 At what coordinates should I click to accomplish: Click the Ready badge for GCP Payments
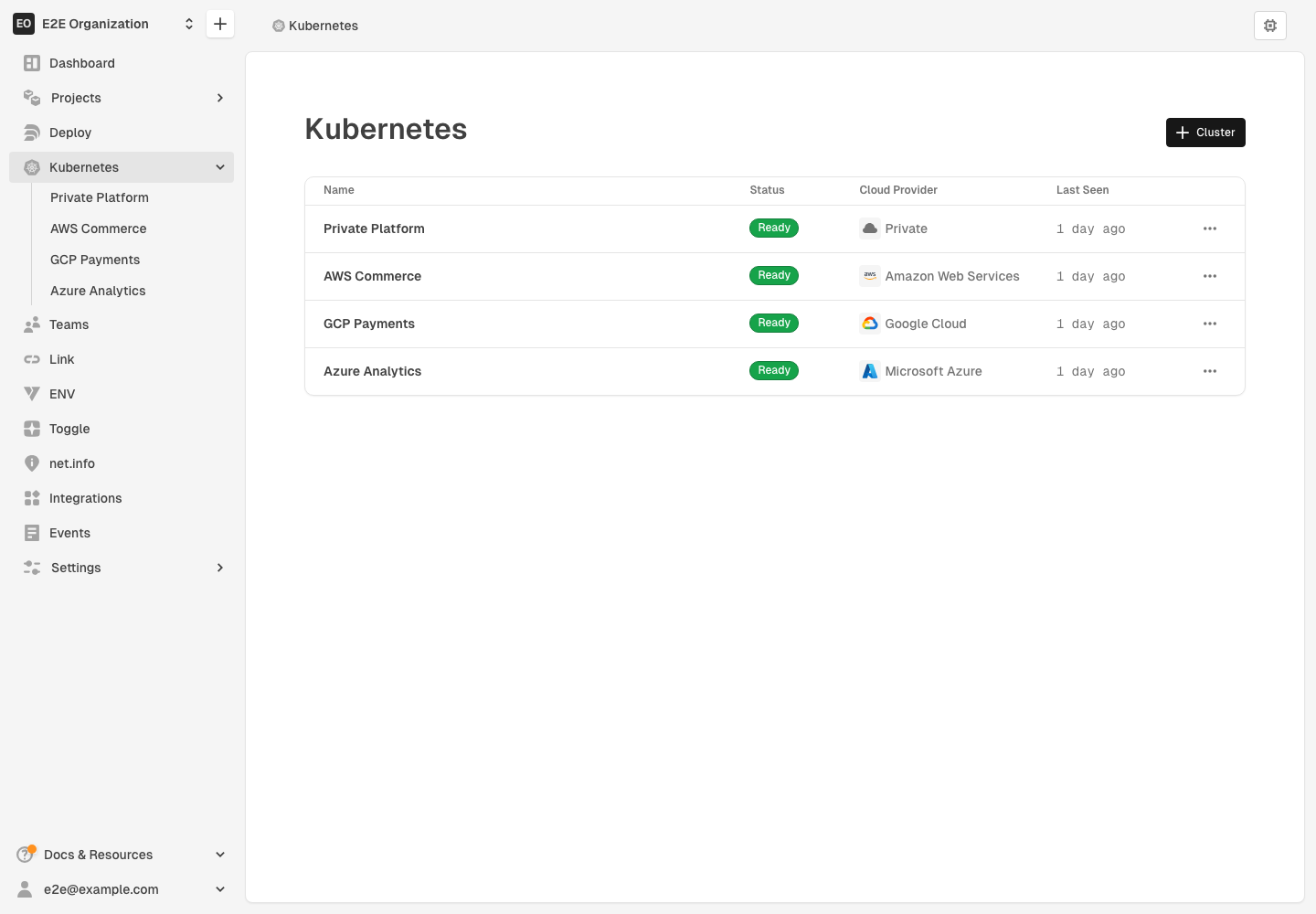click(774, 323)
